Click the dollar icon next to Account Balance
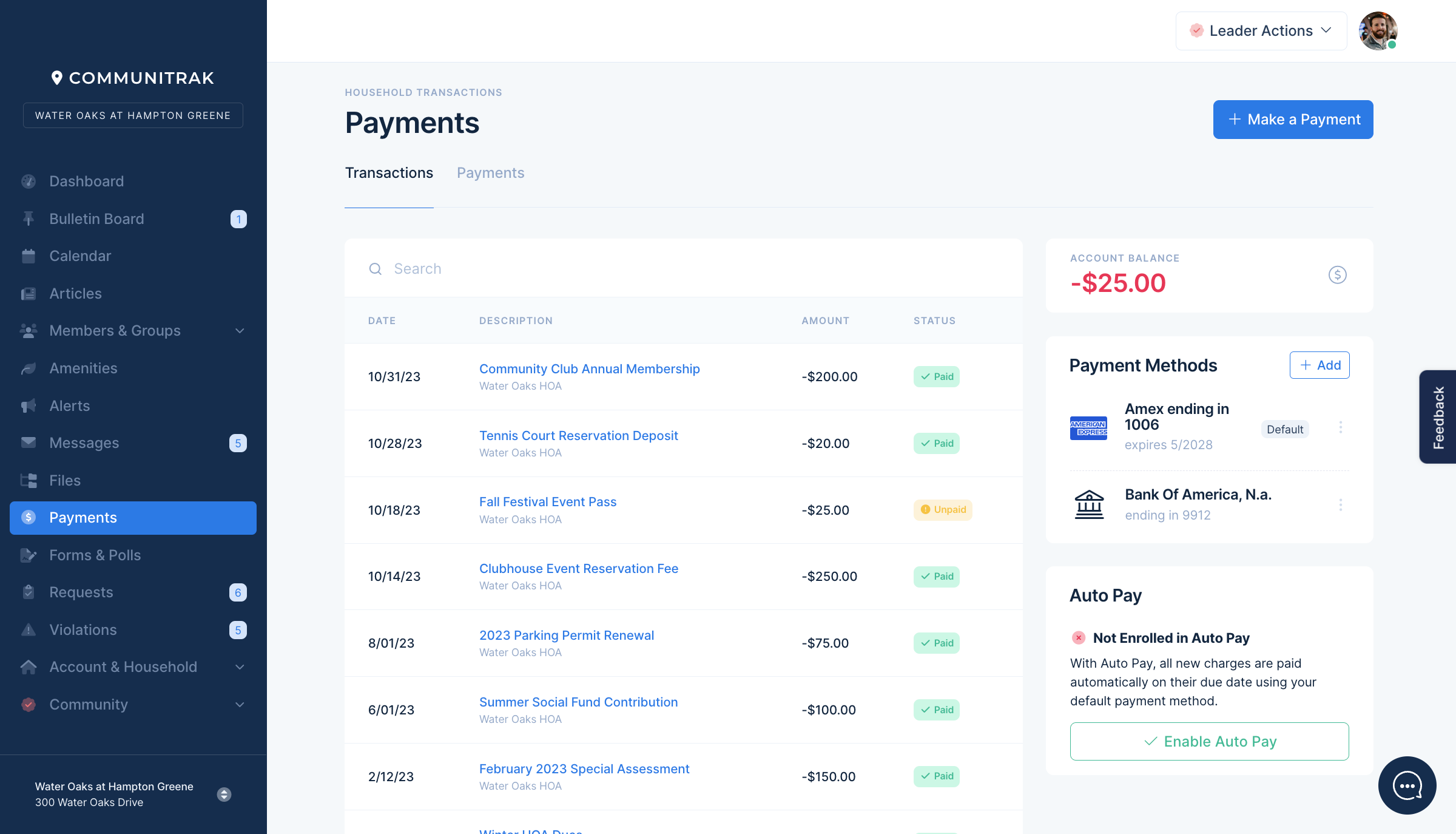Image resolution: width=1456 pixels, height=834 pixels. (x=1337, y=275)
